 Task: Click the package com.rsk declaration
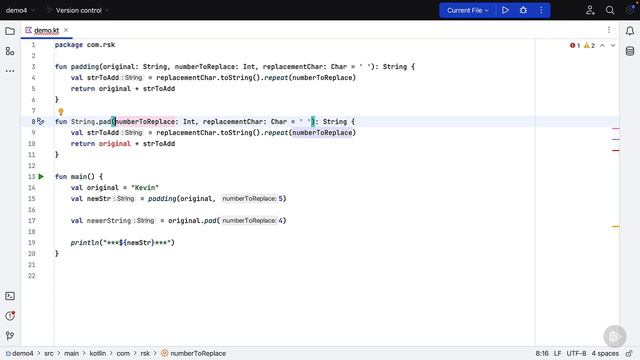(85, 44)
